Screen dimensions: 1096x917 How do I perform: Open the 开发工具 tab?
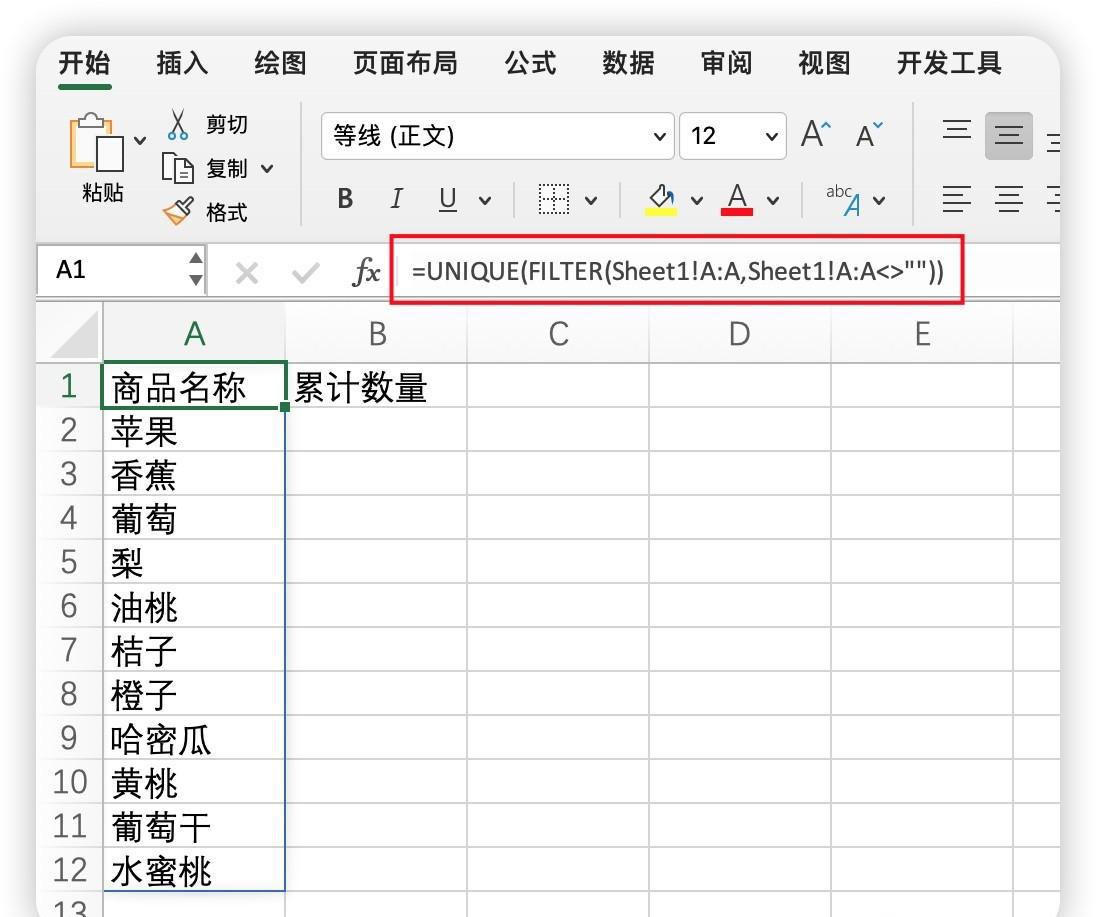[949, 63]
